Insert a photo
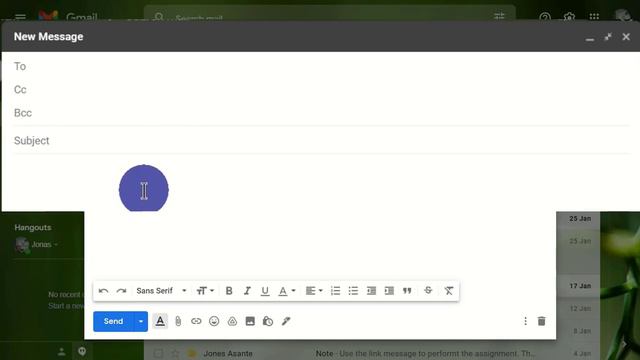The height and width of the screenshot is (360, 640). coord(250,321)
